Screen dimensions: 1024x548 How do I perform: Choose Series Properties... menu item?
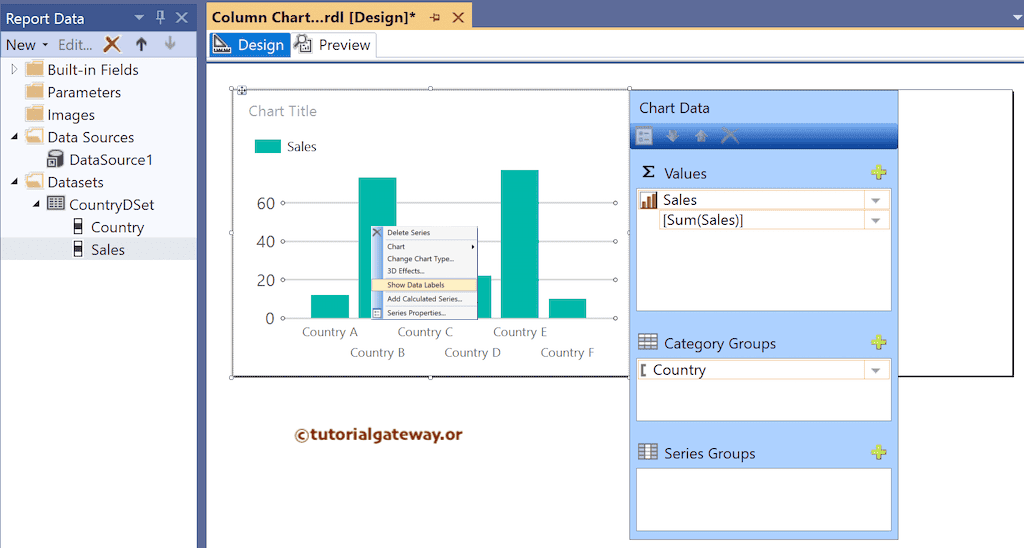[x=424, y=313]
